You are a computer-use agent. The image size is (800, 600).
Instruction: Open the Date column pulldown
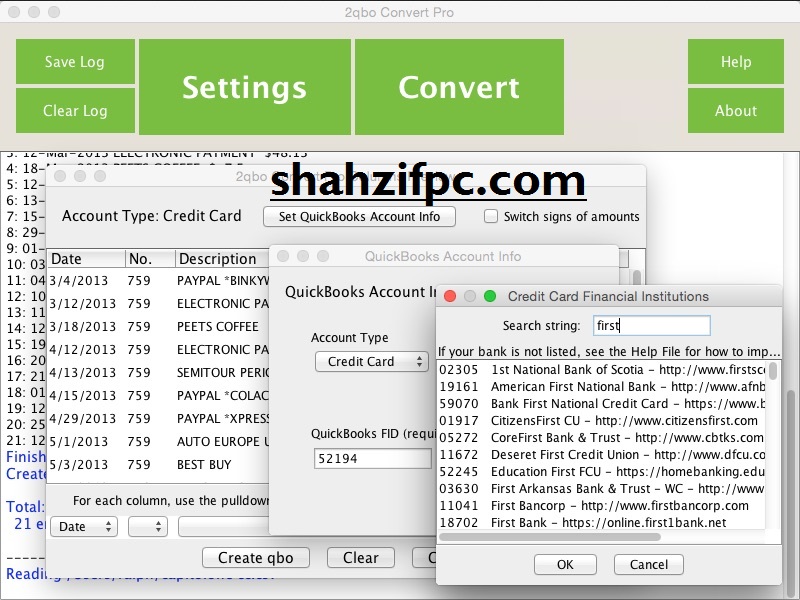(x=83, y=526)
